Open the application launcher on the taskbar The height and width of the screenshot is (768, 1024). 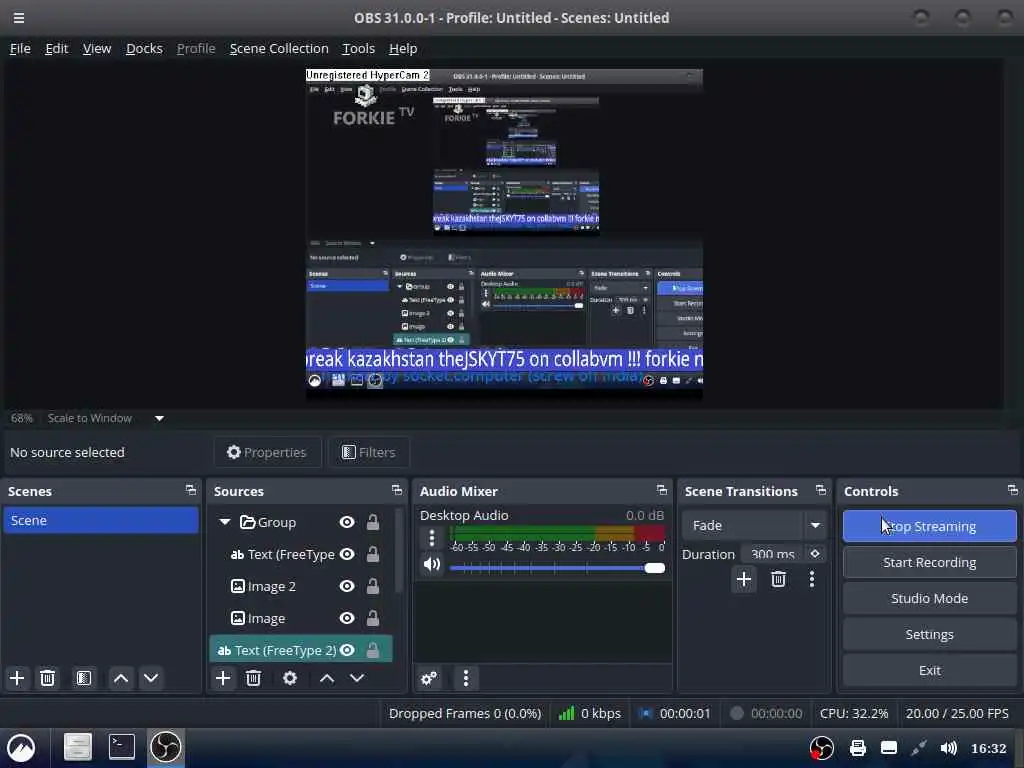[21, 747]
